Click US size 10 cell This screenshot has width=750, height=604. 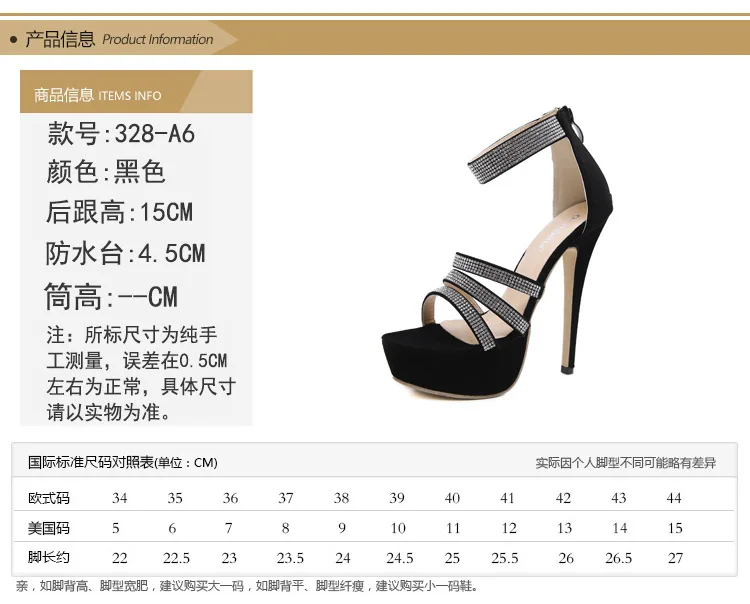click(x=398, y=528)
